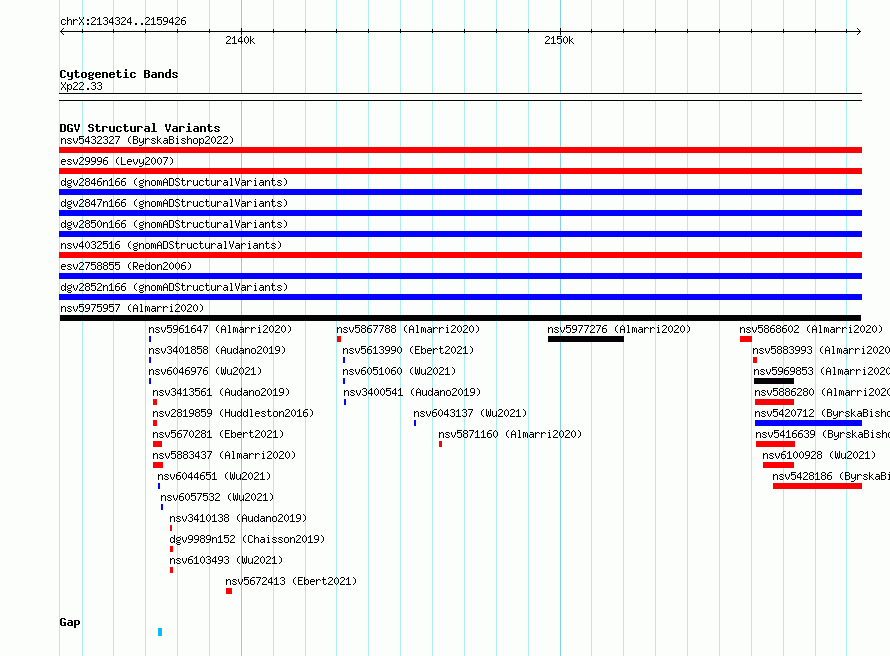Click the chrX:2134324..2159426 coordinates text
Image resolution: width=890 pixels, height=656 pixels.
123,21
